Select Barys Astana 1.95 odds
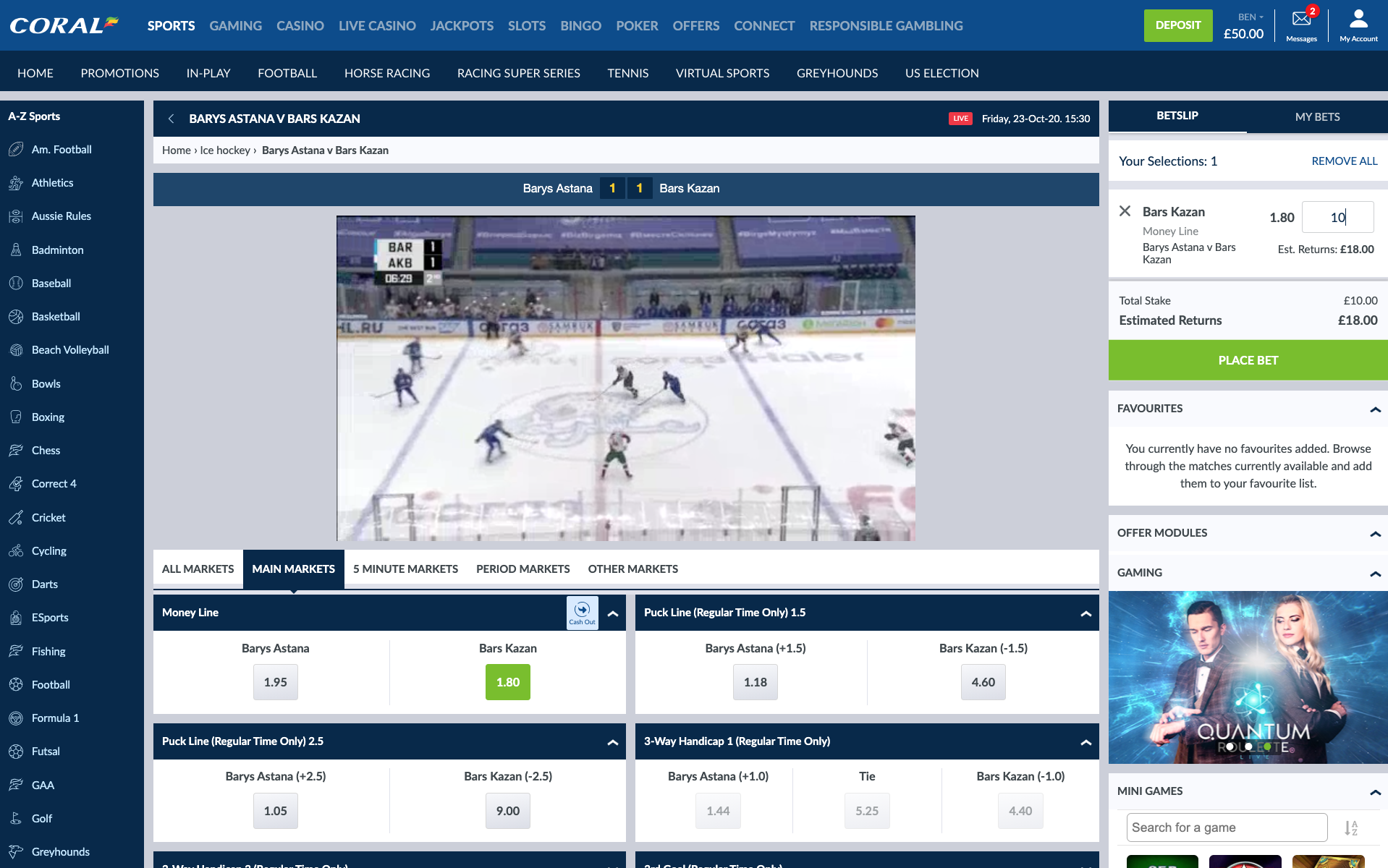Screen dimensions: 1388x868 (275, 682)
